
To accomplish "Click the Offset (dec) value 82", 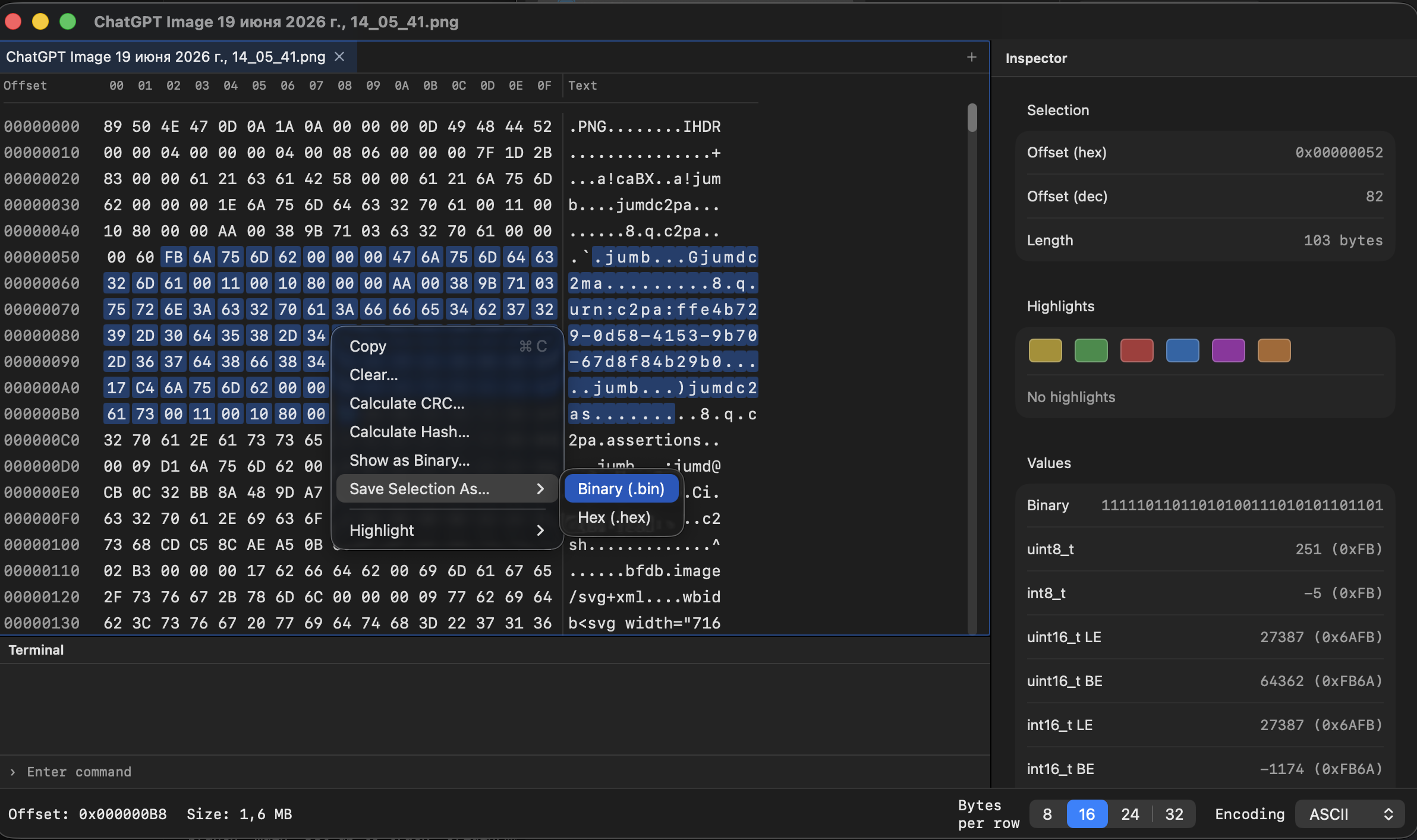I will (x=1374, y=196).
